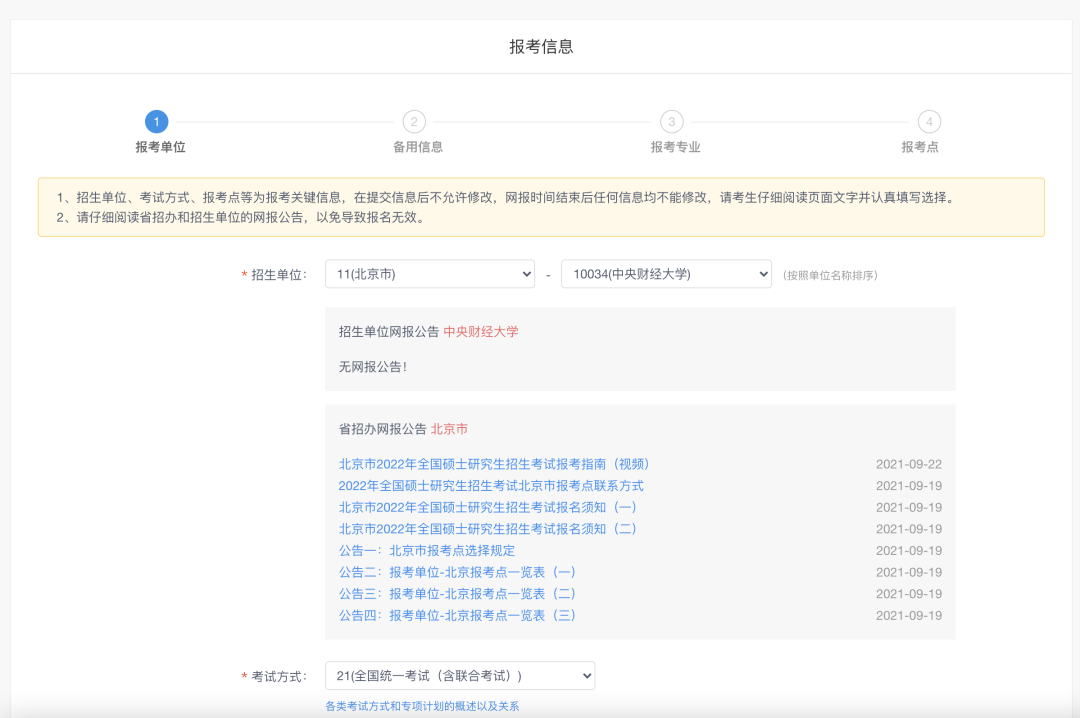Open link 北京市2022年全国硕士研究生招生考试报名须知（一）
The height and width of the screenshot is (718, 1080).
(488, 507)
